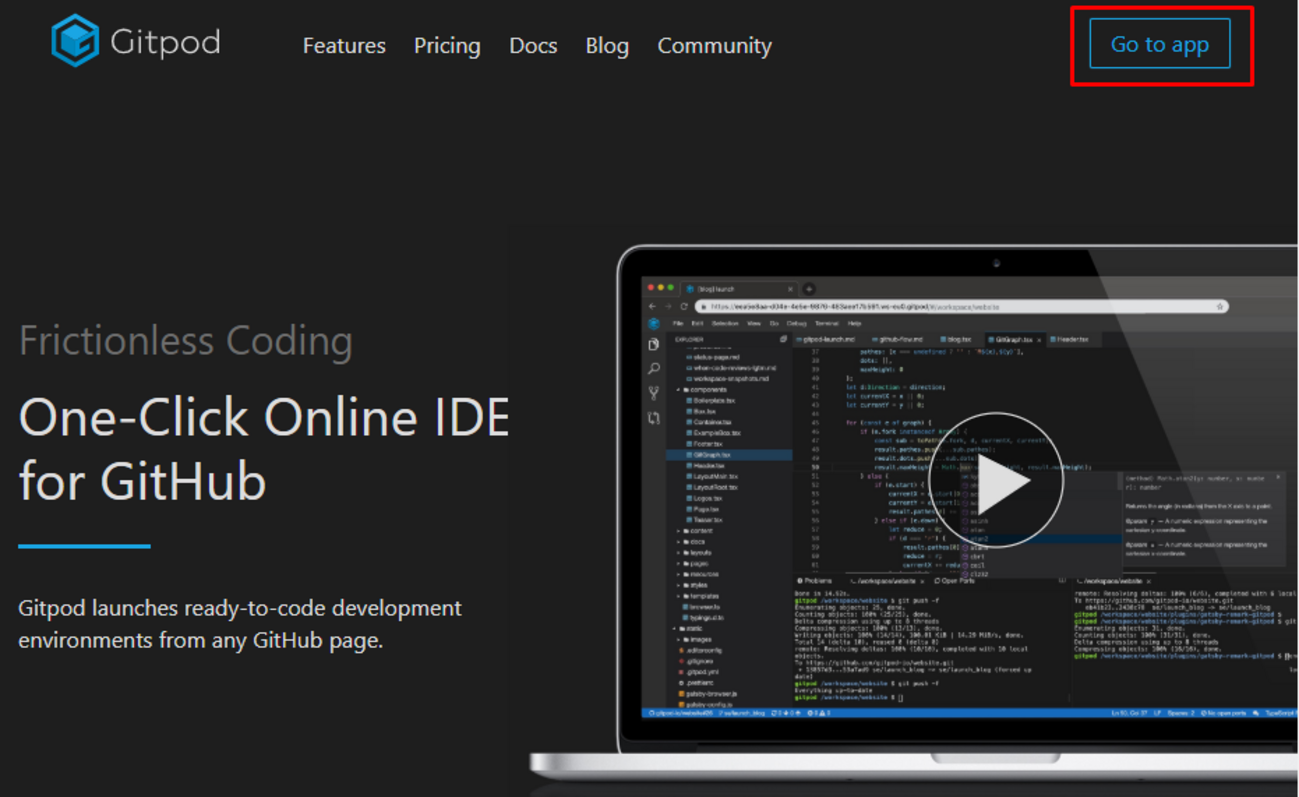Click the browser reload icon in the laptop
This screenshot has height=797, width=1299.
(684, 306)
